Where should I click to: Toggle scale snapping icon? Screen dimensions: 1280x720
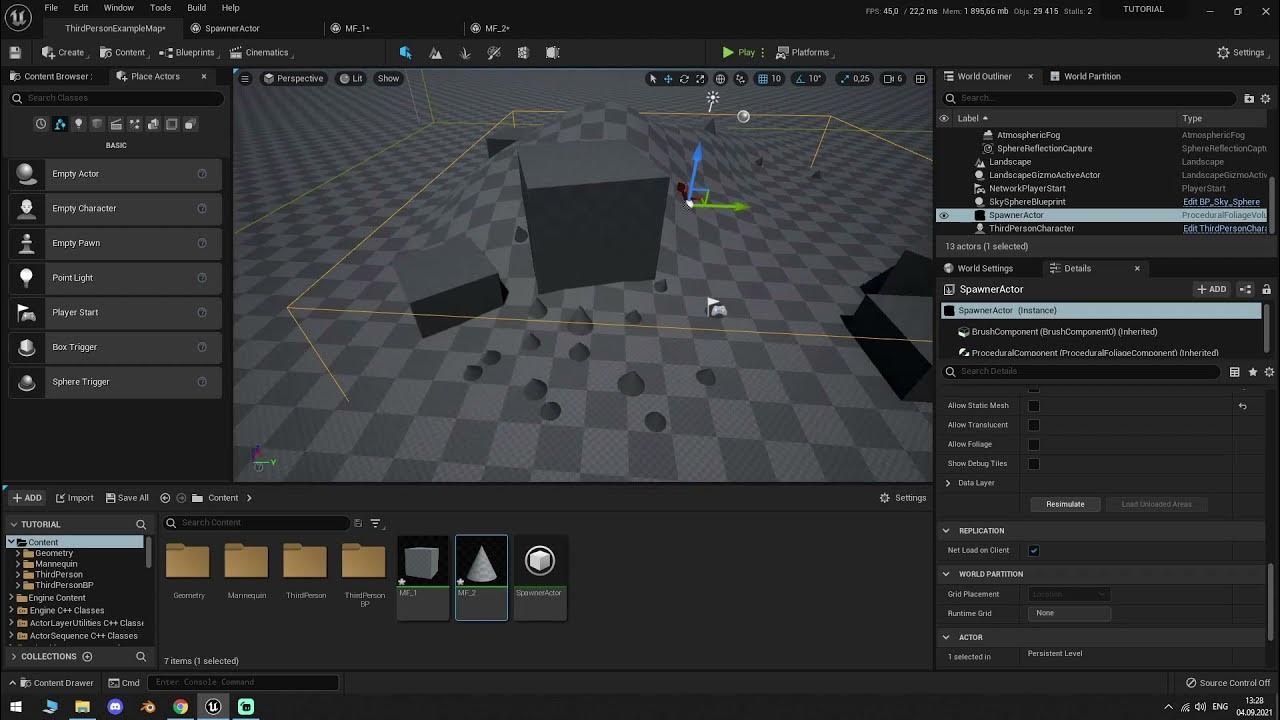(844, 78)
